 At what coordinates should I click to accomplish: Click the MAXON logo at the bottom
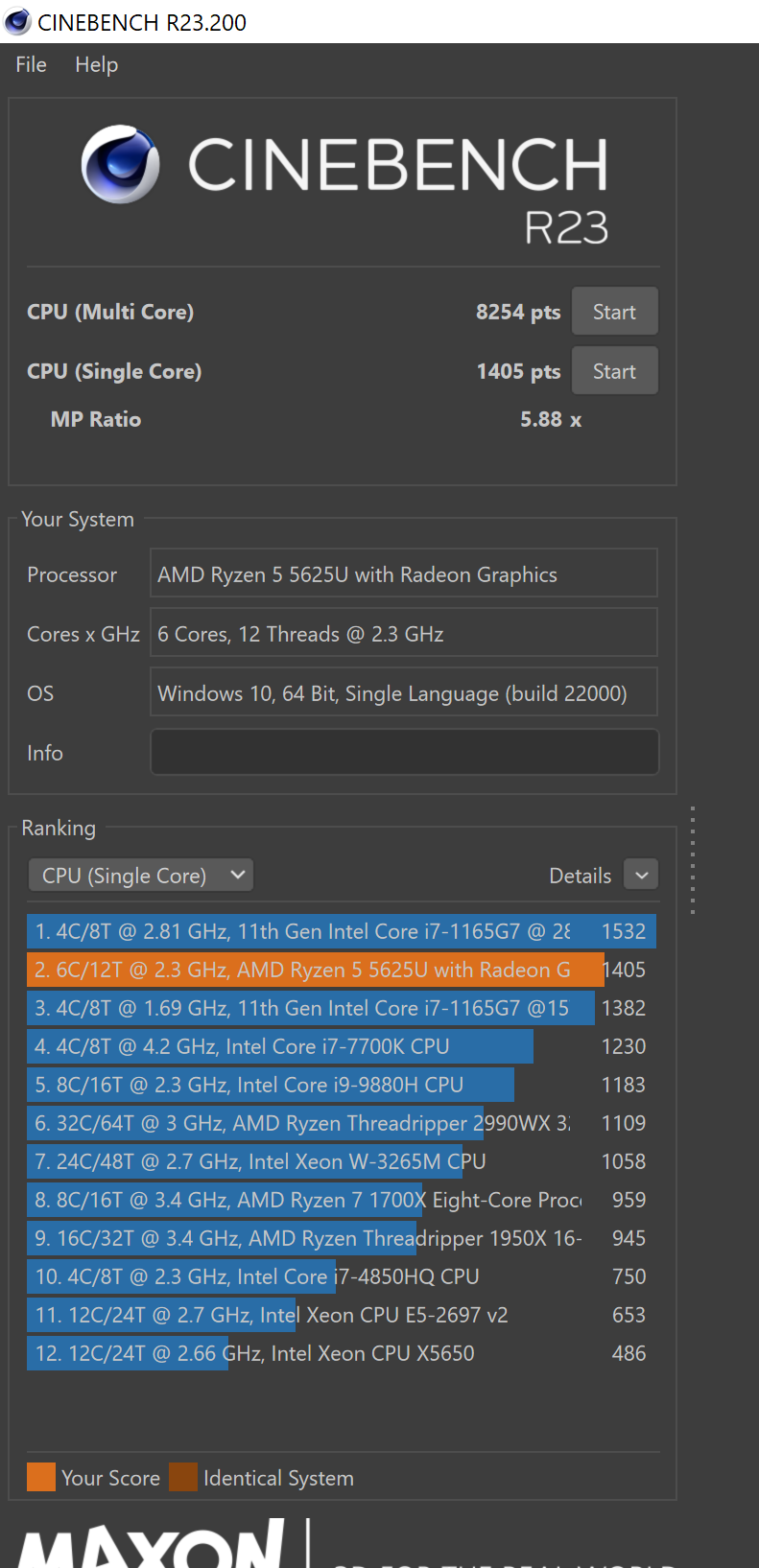[151, 1542]
